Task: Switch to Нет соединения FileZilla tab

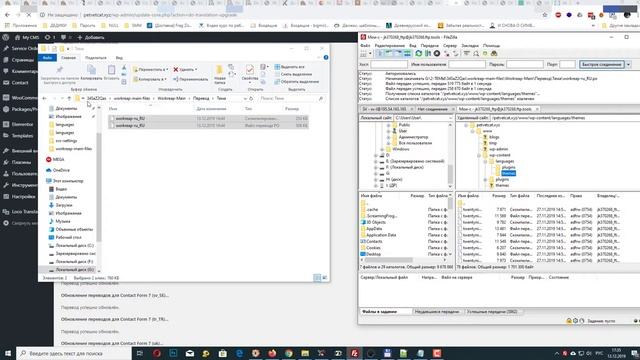Action: pos(432,109)
